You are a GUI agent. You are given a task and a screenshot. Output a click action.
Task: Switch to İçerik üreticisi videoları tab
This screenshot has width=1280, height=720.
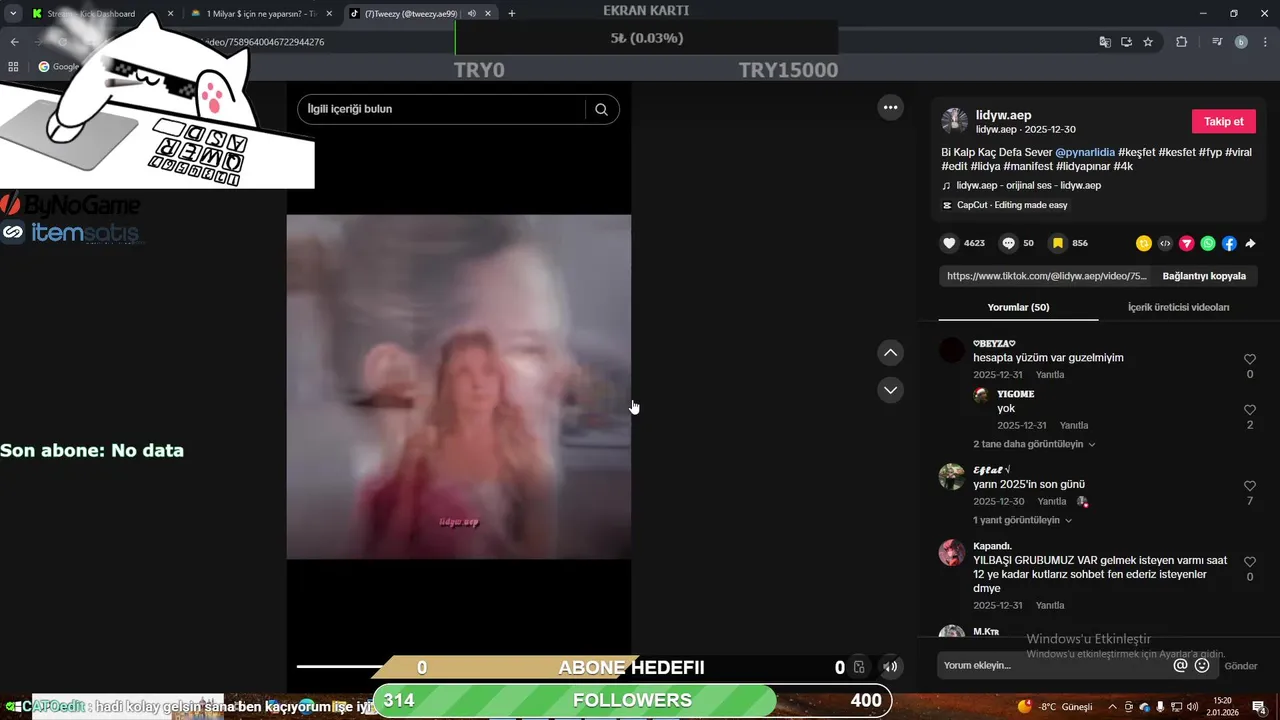tap(1178, 307)
